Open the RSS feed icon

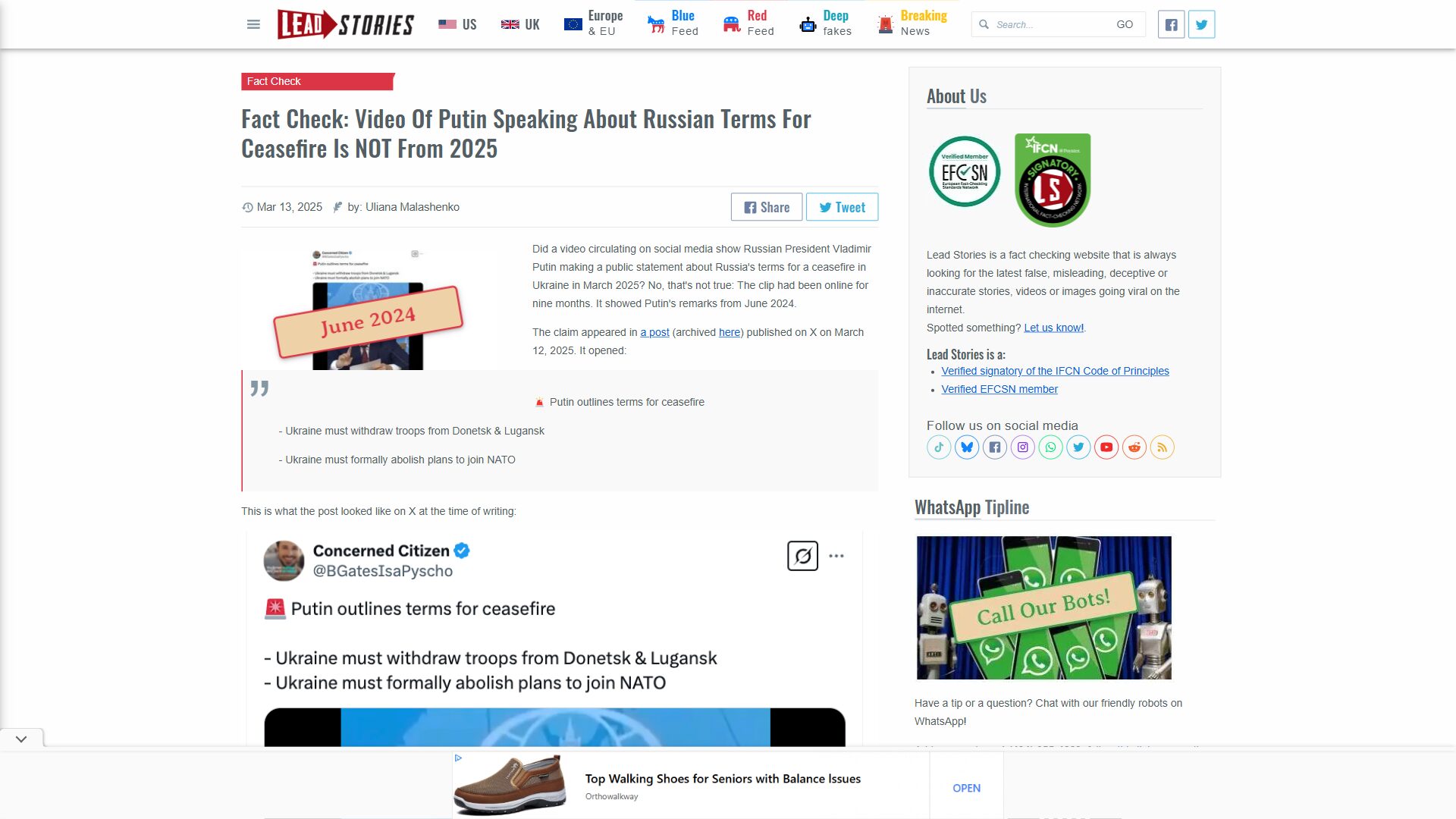1163,447
